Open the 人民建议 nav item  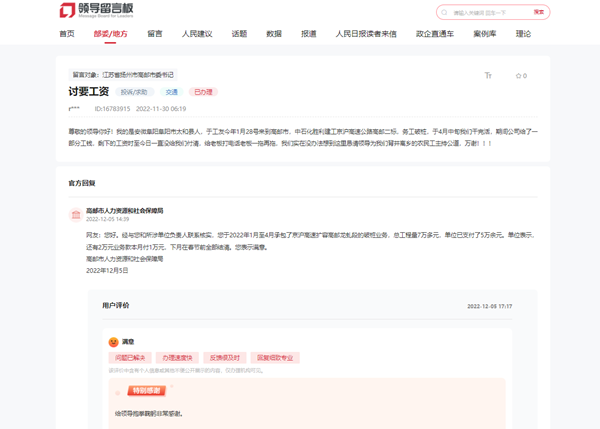pos(197,34)
